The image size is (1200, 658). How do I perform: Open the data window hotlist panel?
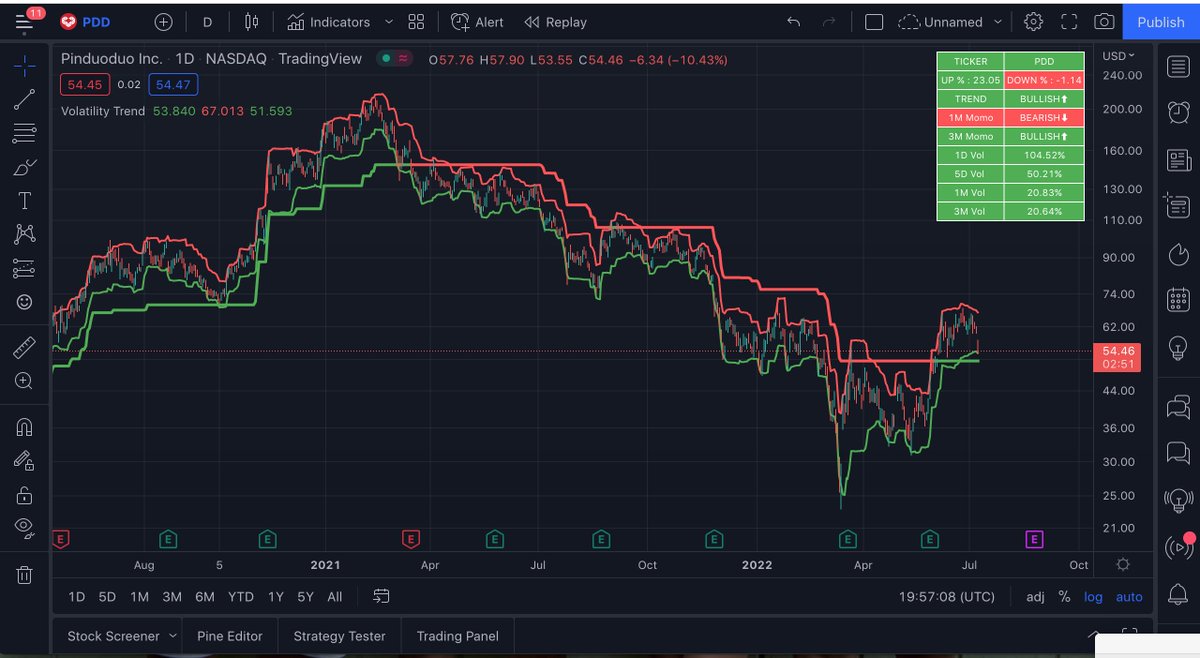tap(1179, 205)
